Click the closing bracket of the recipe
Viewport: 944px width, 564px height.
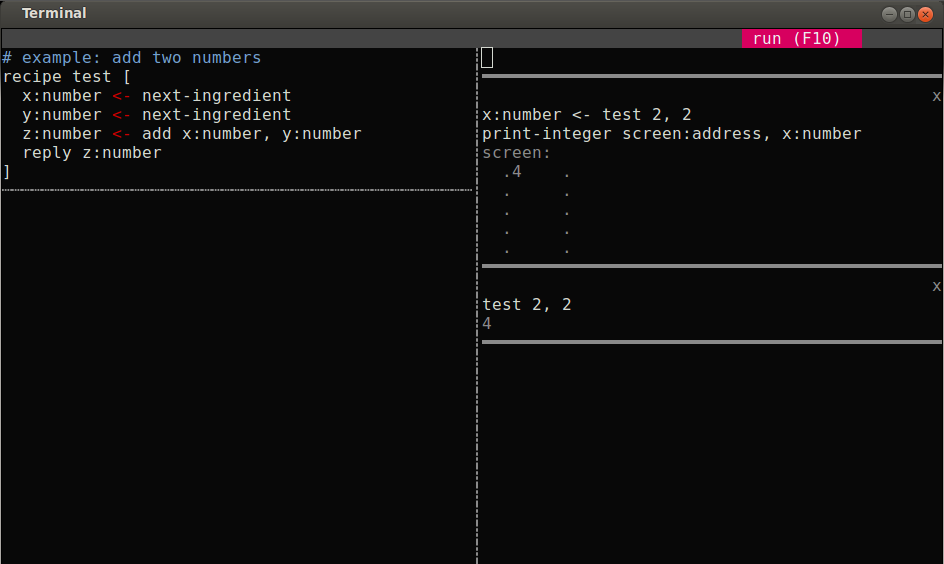coord(7,172)
